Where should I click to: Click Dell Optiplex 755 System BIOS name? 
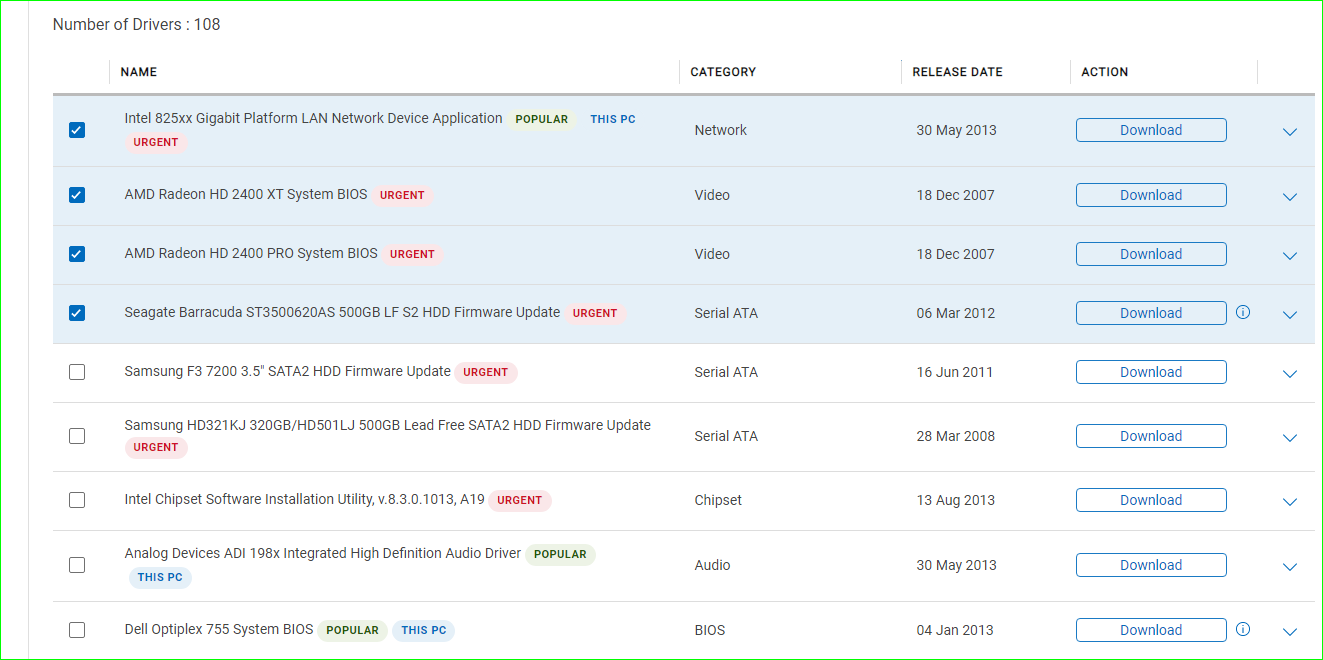(219, 629)
